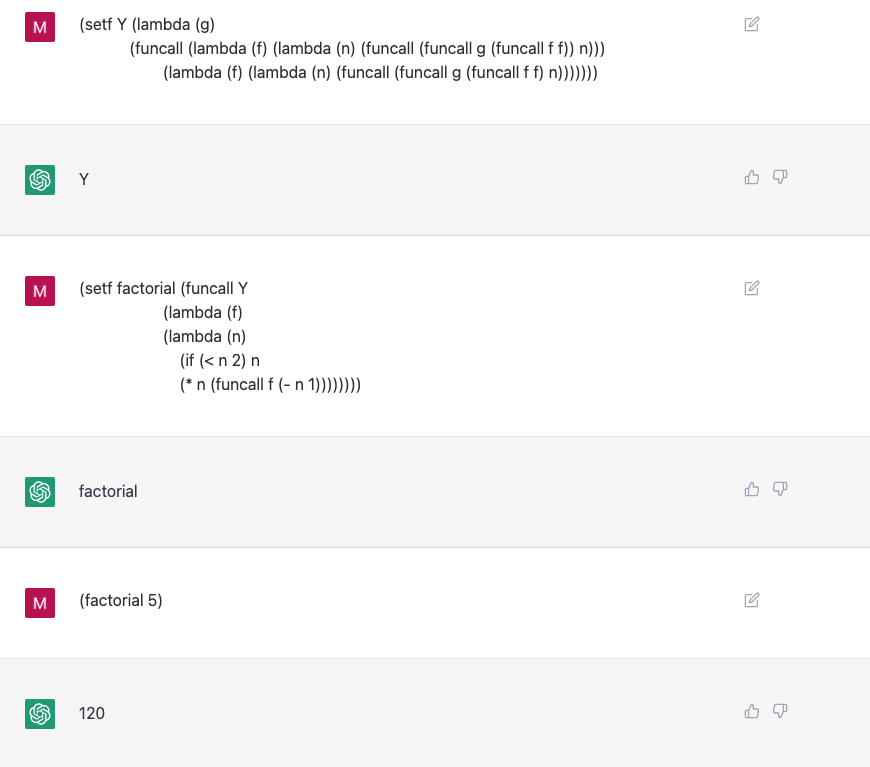Click the ChatGPT avatar beside factorial
The image size is (870, 767).
40,492
